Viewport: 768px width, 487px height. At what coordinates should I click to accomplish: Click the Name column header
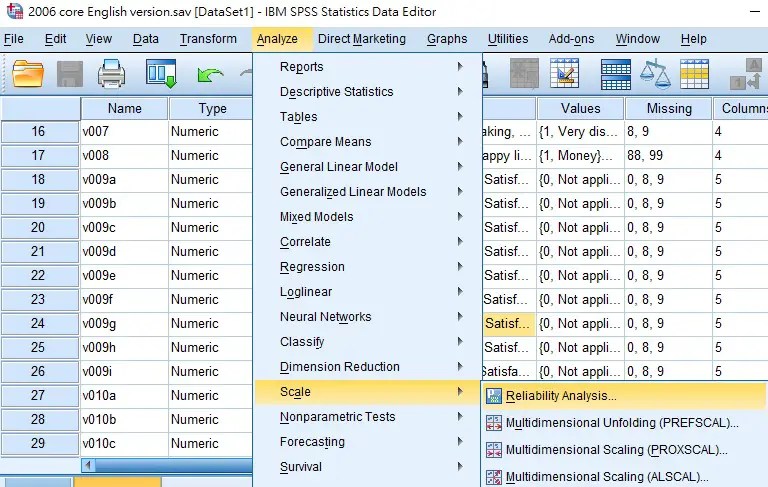click(124, 108)
